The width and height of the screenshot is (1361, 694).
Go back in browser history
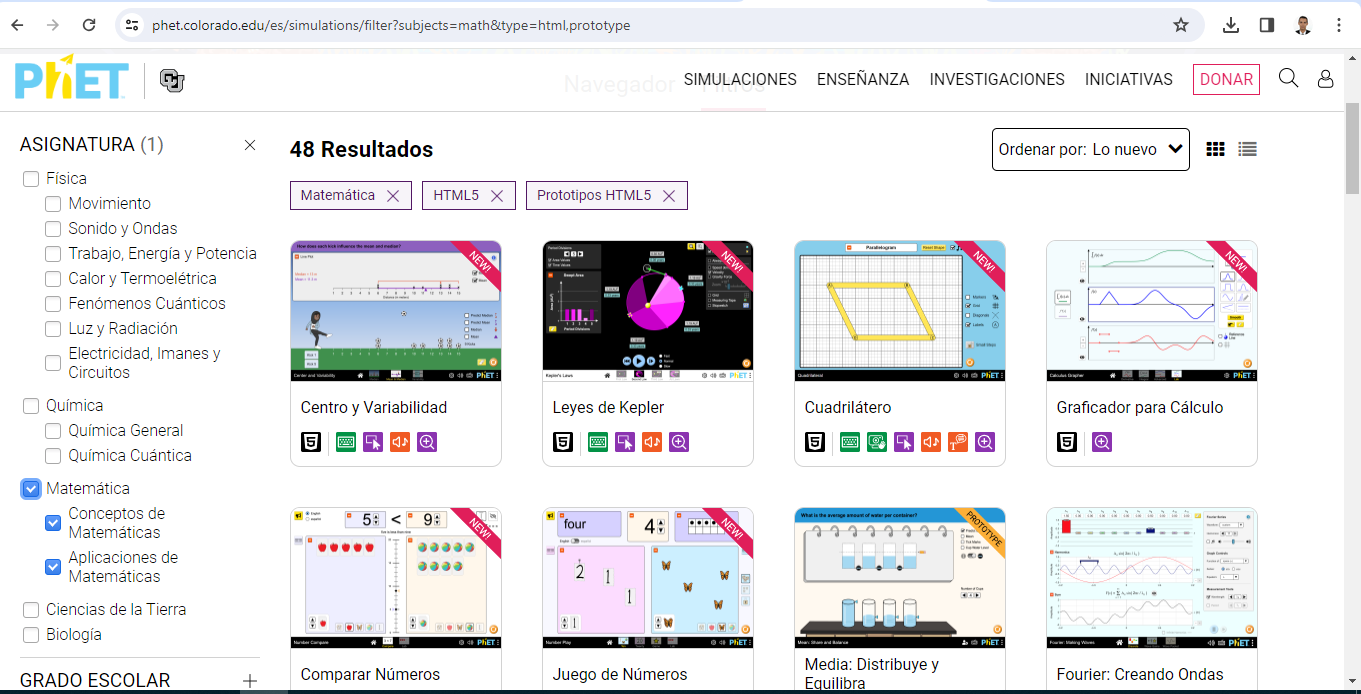click(17, 25)
